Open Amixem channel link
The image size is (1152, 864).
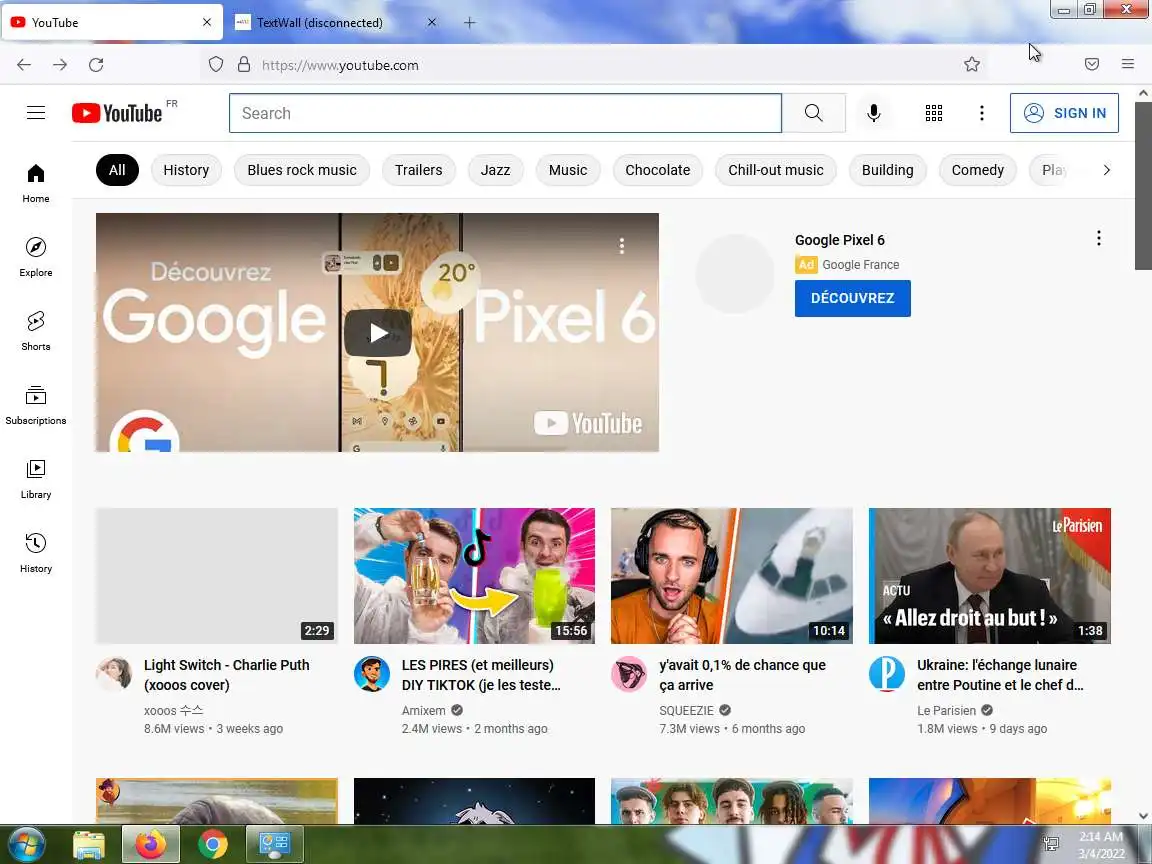point(424,710)
